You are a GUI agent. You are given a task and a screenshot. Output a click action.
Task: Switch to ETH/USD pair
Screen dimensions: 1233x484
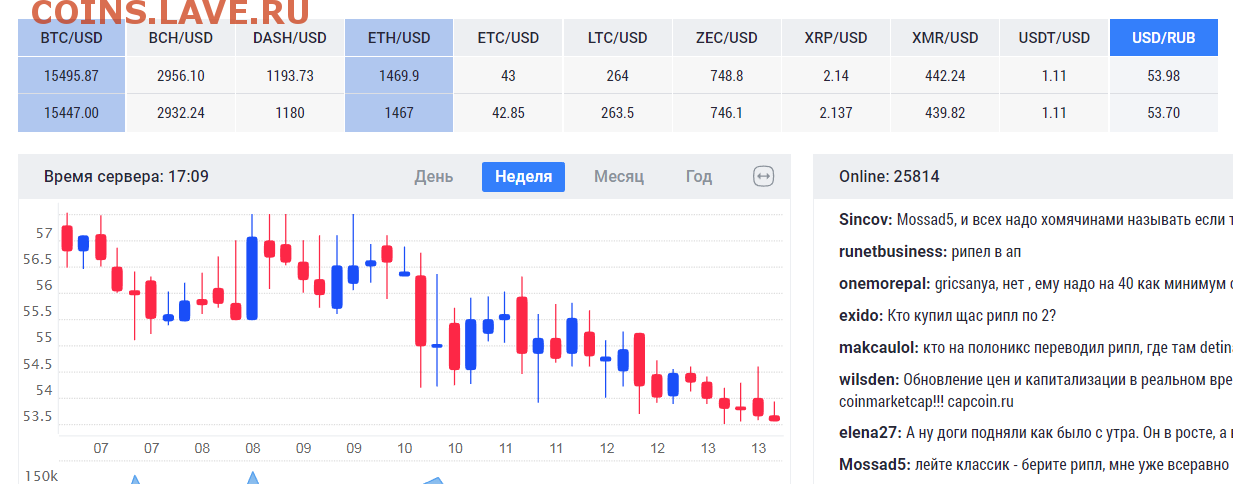point(399,38)
